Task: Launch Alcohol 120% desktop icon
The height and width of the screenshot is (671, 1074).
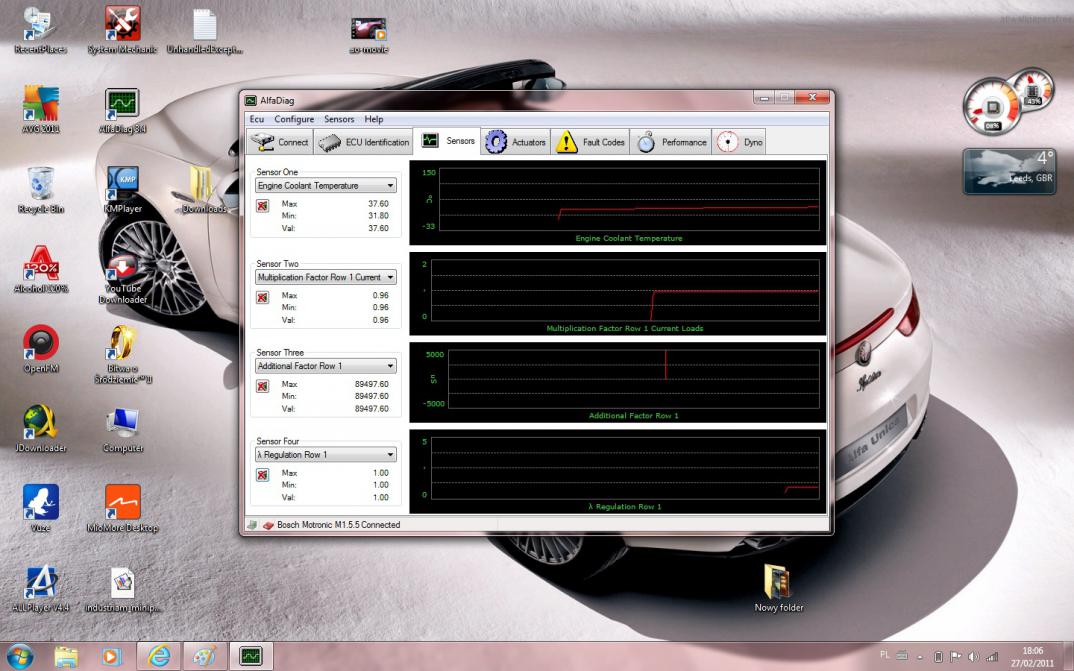Action: [40, 269]
